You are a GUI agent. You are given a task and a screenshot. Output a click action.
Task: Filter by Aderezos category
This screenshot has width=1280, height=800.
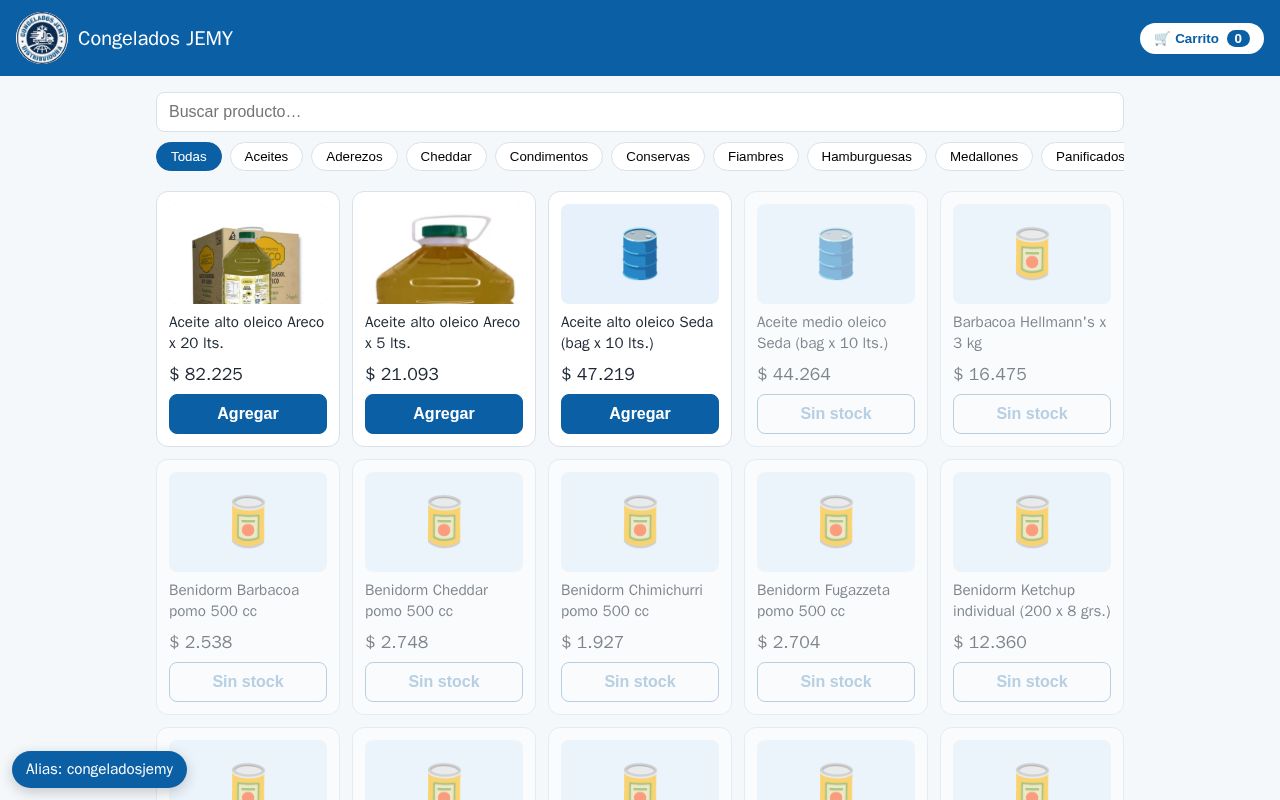coord(354,157)
